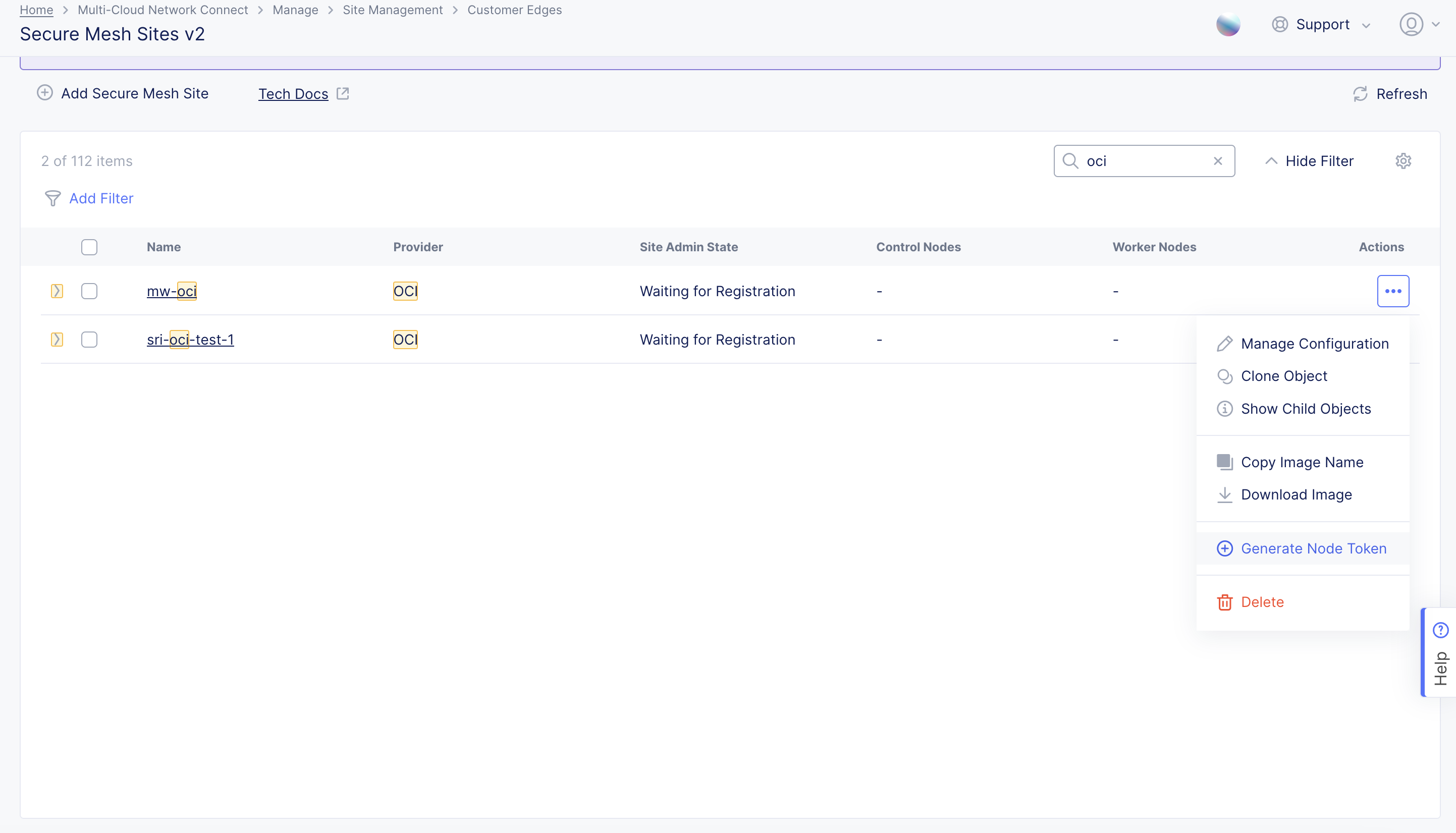Collapse filters with Hide Filter
1456x833 pixels.
click(x=1309, y=161)
